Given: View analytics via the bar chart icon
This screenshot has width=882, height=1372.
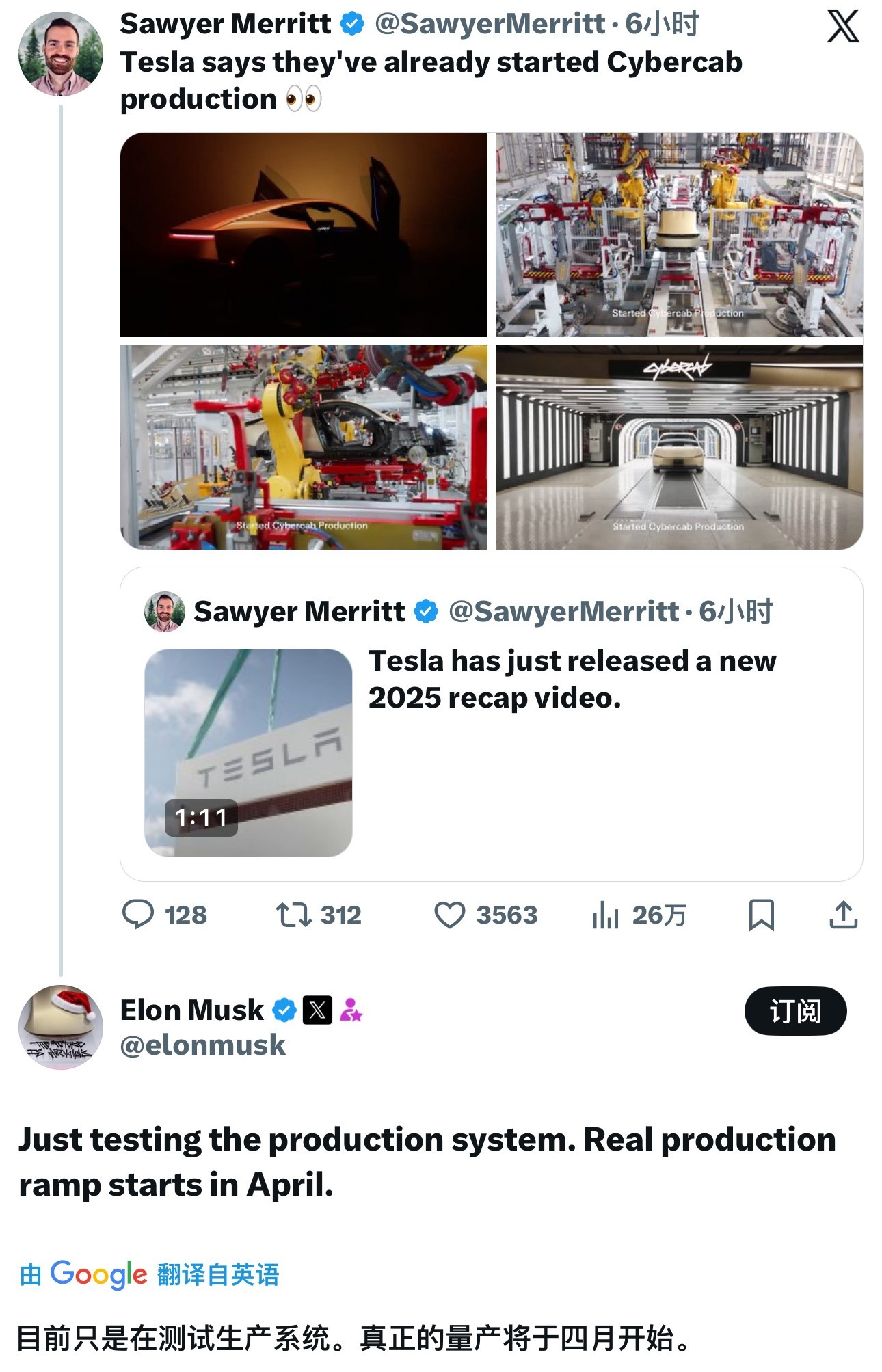Looking at the screenshot, I should tap(605, 915).
